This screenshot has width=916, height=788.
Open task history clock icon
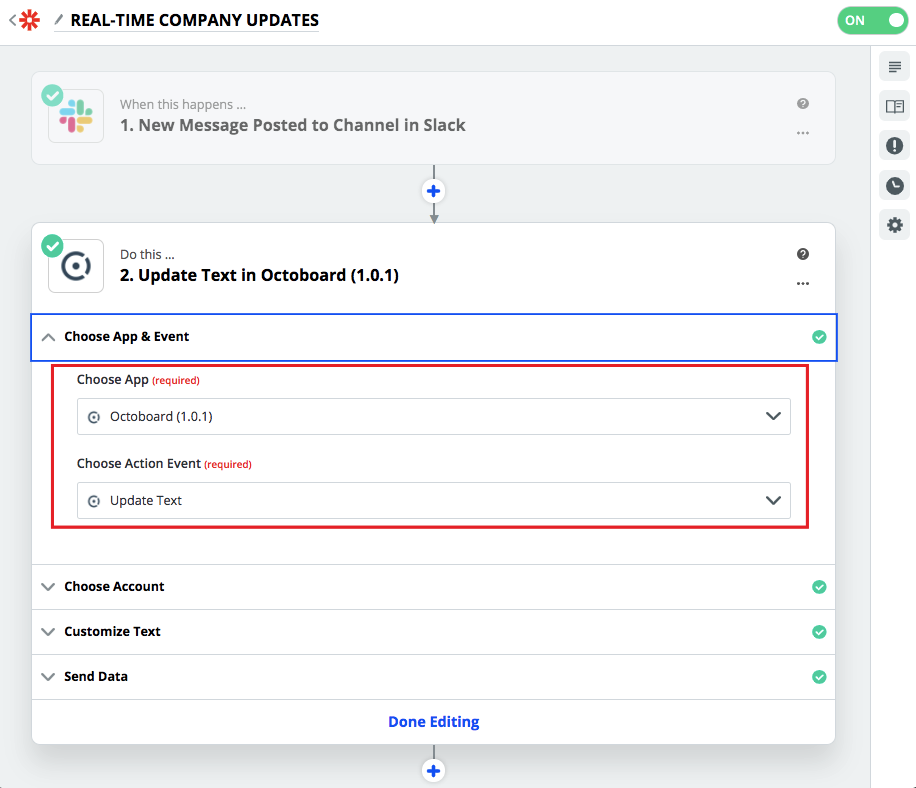click(x=894, y=186)
